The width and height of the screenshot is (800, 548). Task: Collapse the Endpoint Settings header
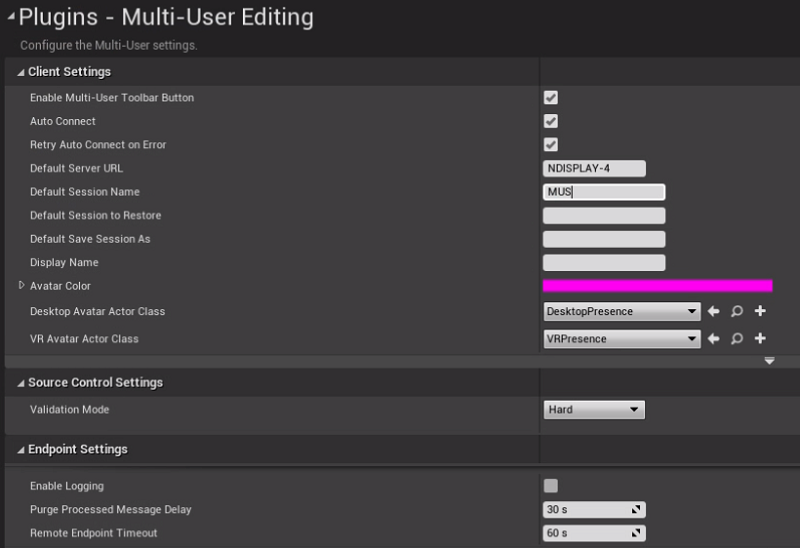click(20, 450)
